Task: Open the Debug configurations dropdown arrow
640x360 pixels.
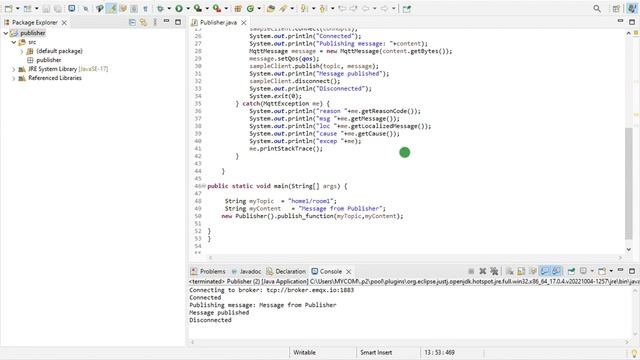Action: 169,9
